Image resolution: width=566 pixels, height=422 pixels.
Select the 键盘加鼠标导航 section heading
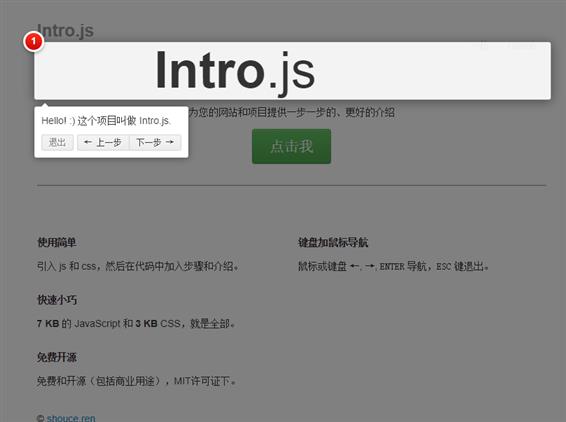coord(333,242)
